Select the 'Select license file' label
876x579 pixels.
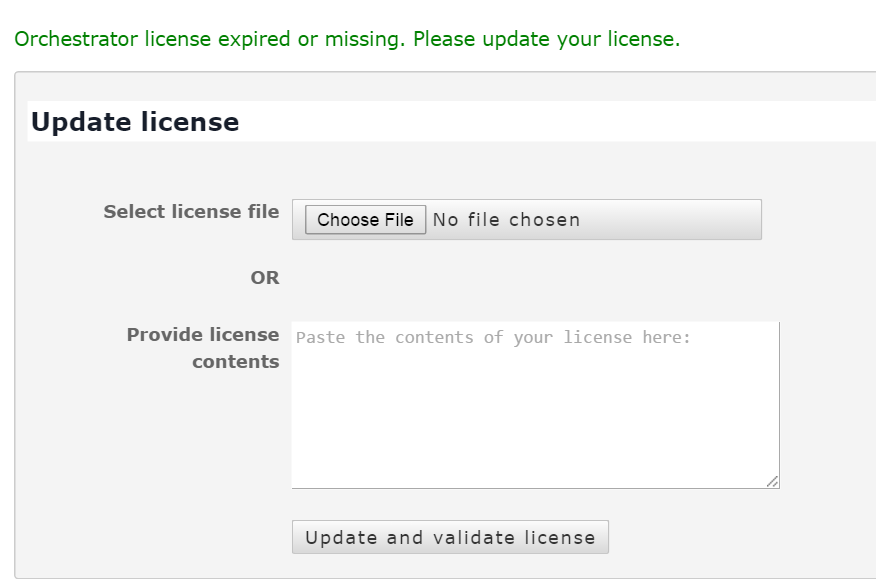191,212
